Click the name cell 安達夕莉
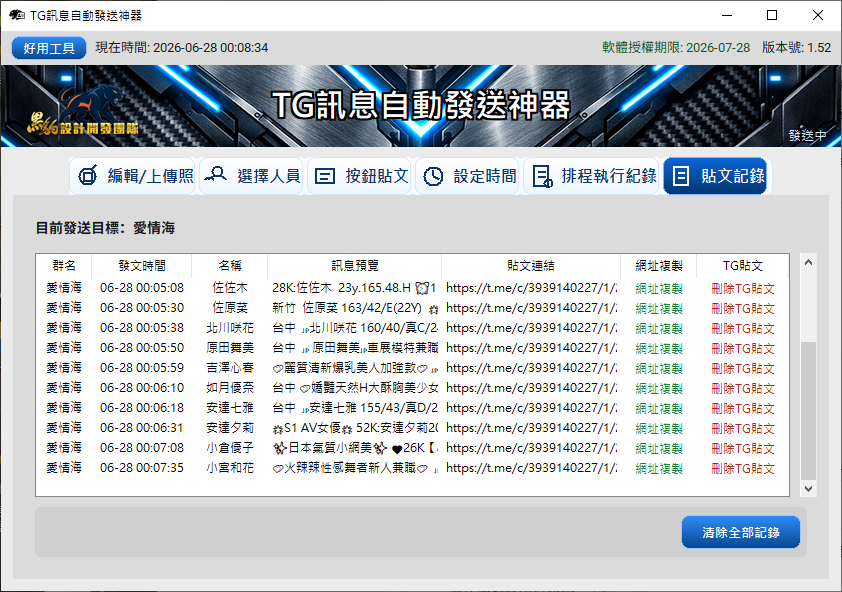The image size is (842, 592). pyautogui.click(x=230, y=428)
